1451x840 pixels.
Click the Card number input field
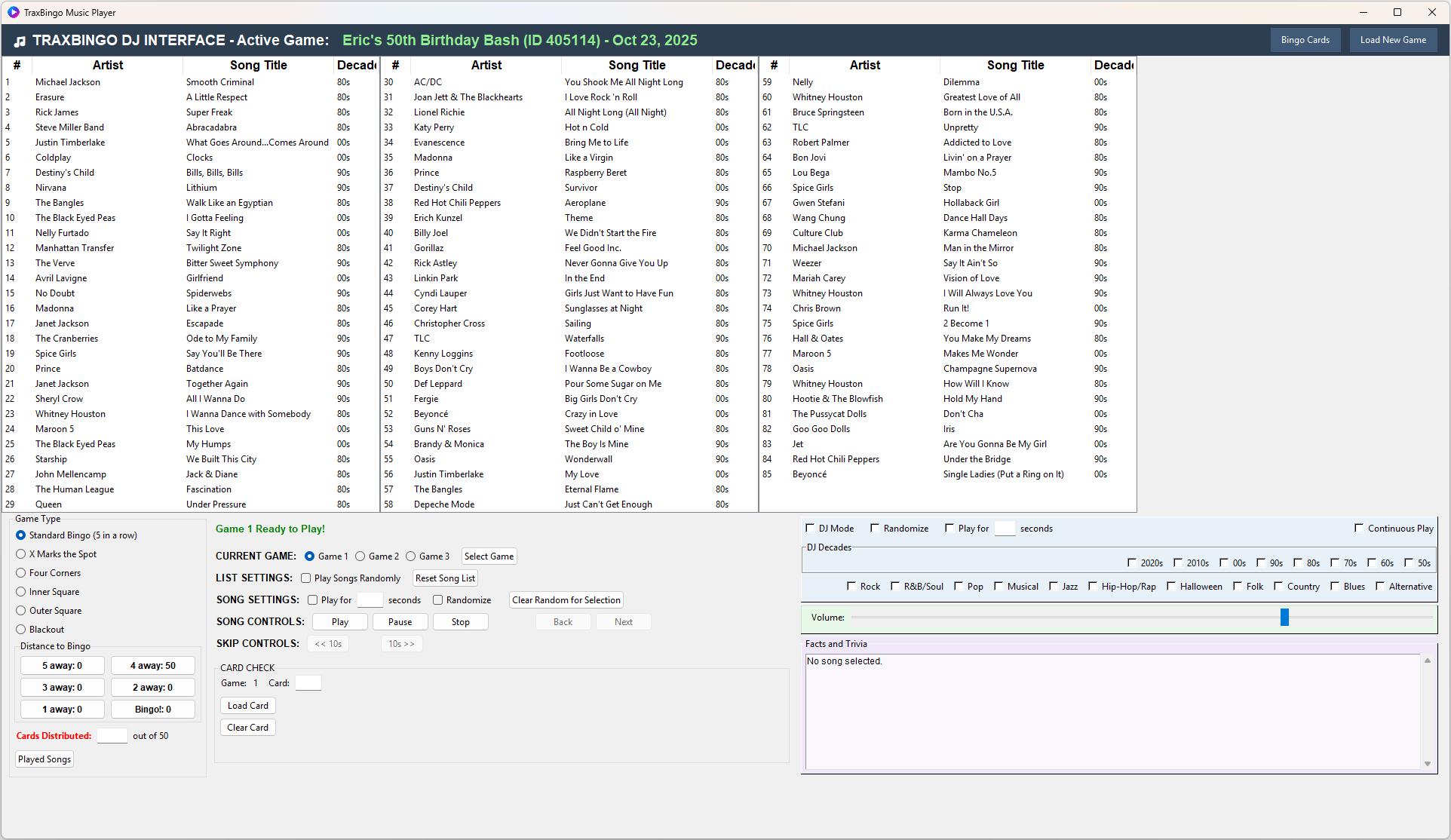tap(308, 683)
